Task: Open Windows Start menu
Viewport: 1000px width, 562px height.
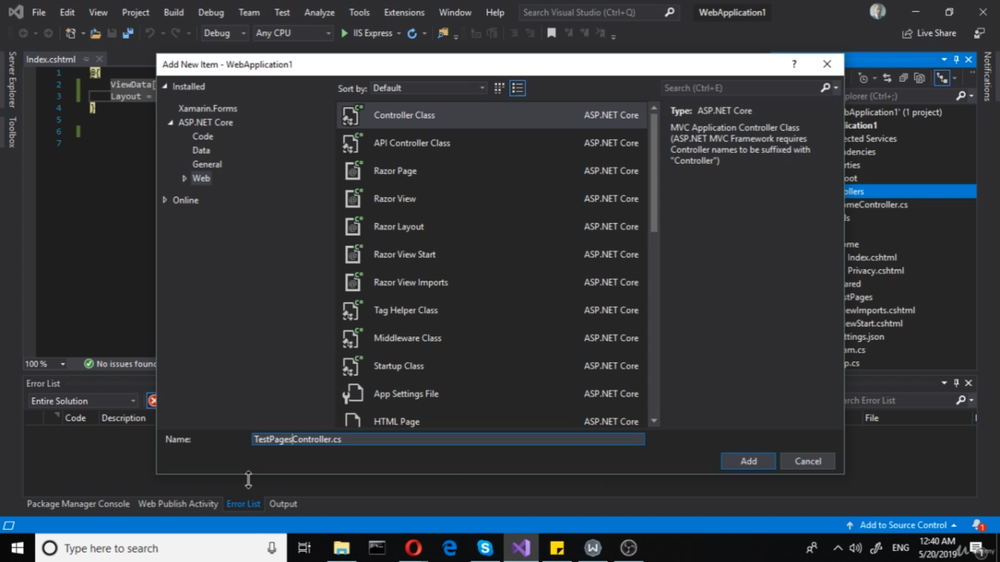Action: [17, 548]
